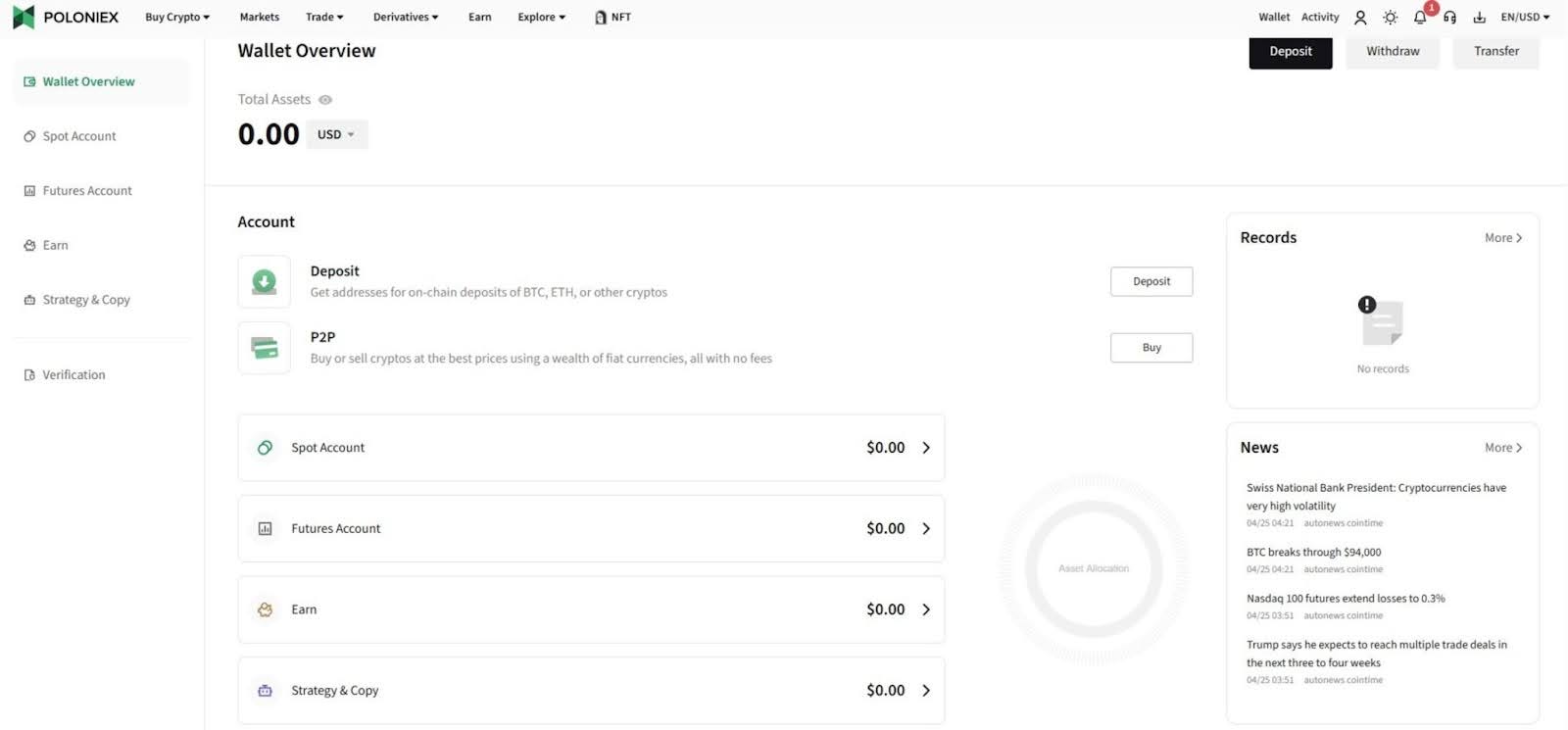1568x730 pixels.
Task: Click the NFT bag icon
Action: (601, 18)
